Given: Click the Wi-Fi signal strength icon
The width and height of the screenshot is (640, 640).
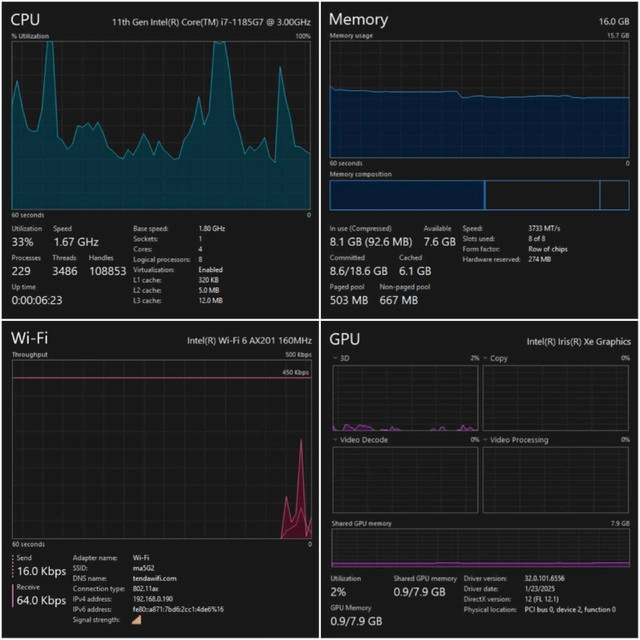Looking at the screenshot, I should (137, 620).
